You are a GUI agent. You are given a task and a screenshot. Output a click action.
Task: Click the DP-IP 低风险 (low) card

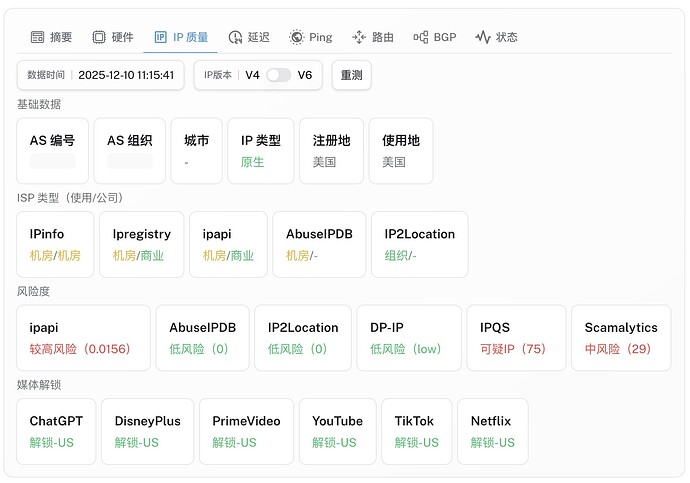pyautogui.click(x=409, y=338)
